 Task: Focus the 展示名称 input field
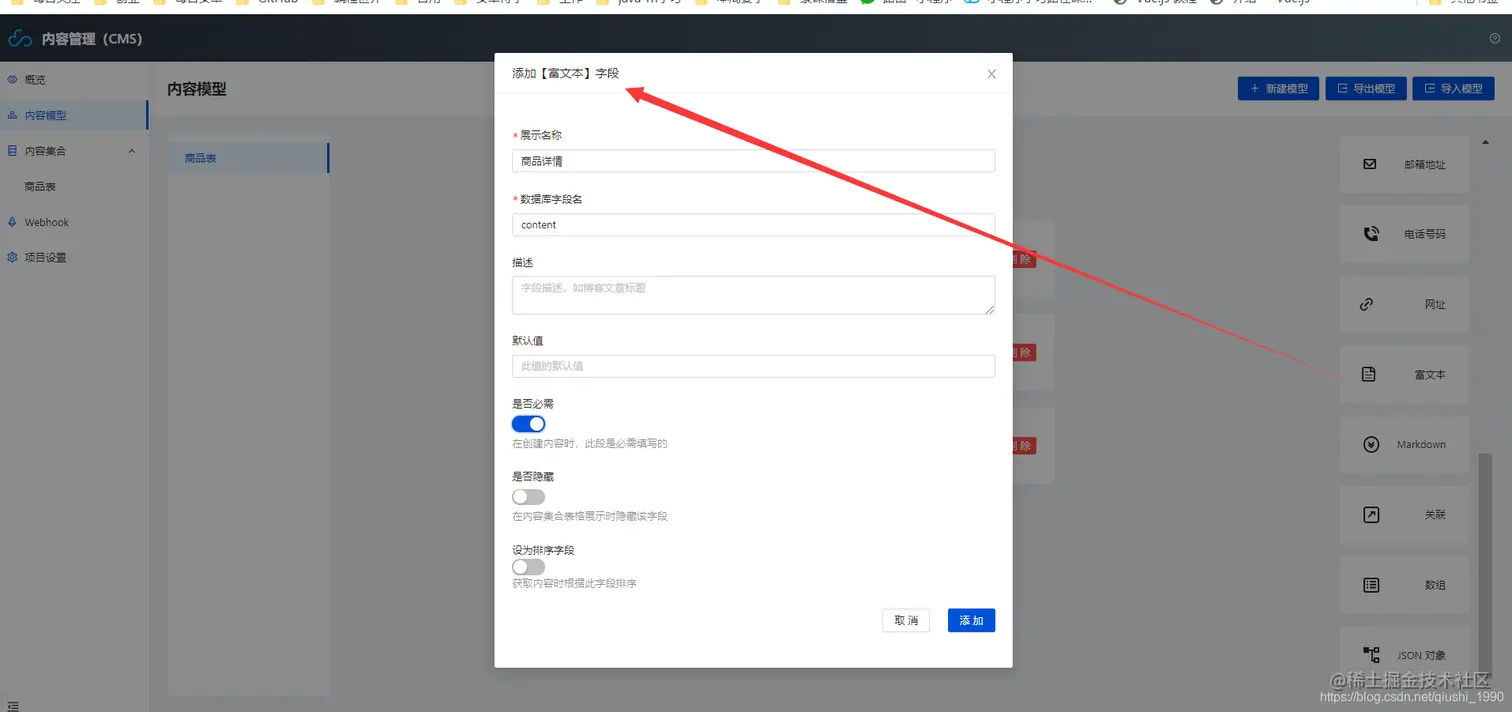coord(753,161)
